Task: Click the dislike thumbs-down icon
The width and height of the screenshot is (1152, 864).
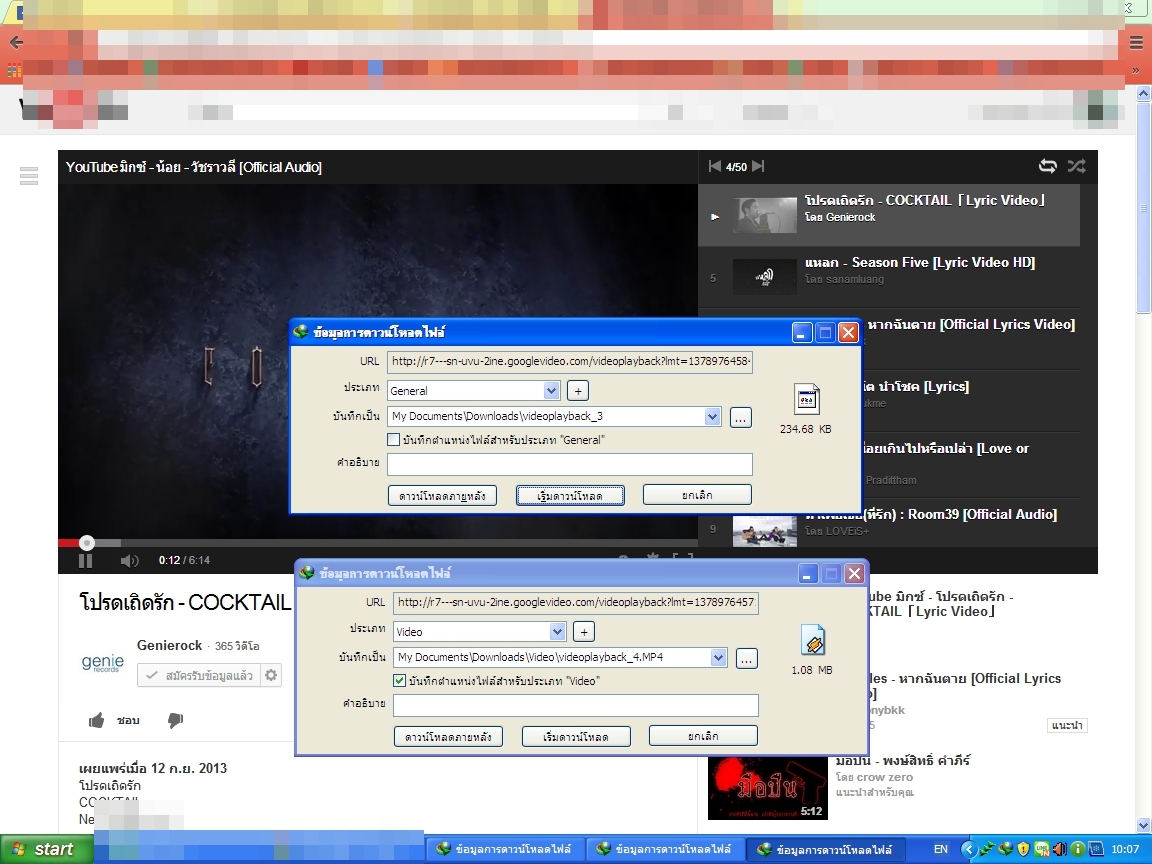Action: pyautogui.click(x=175, y=721)
